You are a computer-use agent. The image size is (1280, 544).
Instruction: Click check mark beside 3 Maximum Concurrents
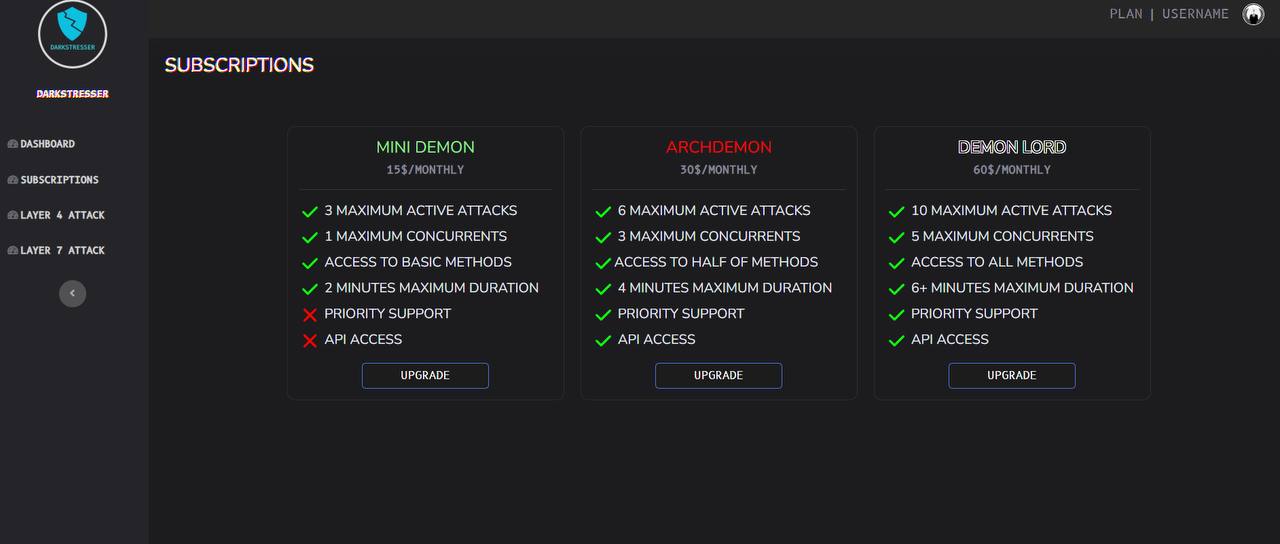tap(603, 238)
